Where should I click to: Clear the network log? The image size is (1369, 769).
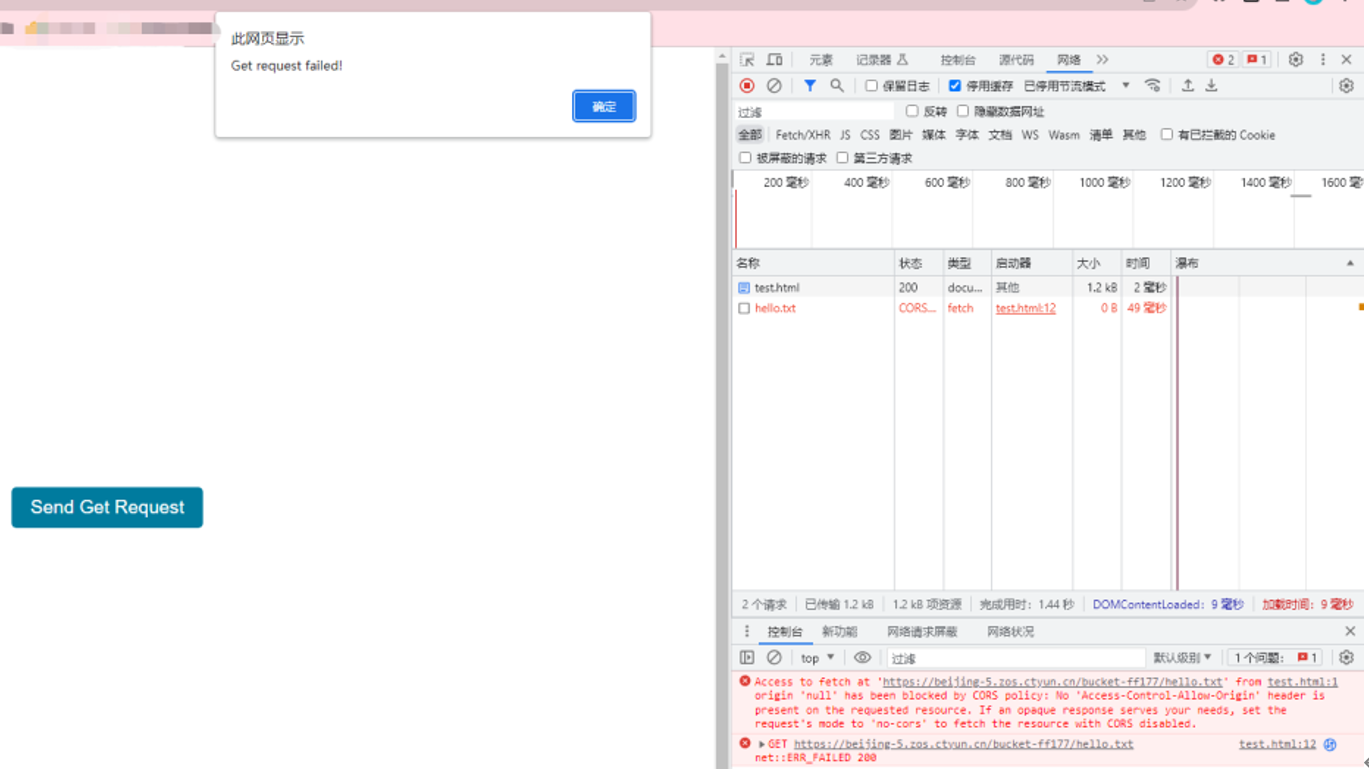[x=774, y=86]
